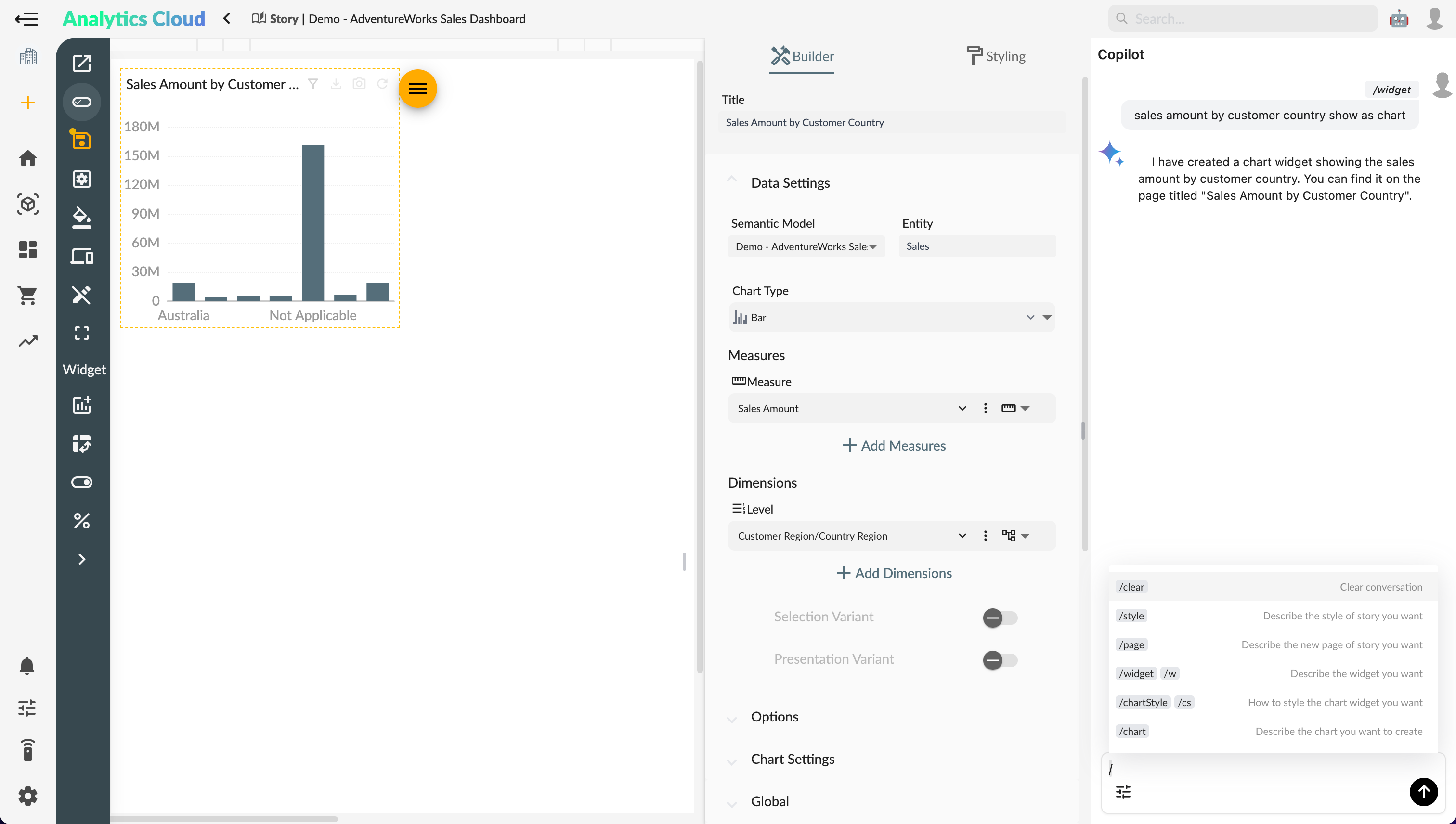
Task: Open the yellow hamburger widget menu
Action: click(418, 88)
